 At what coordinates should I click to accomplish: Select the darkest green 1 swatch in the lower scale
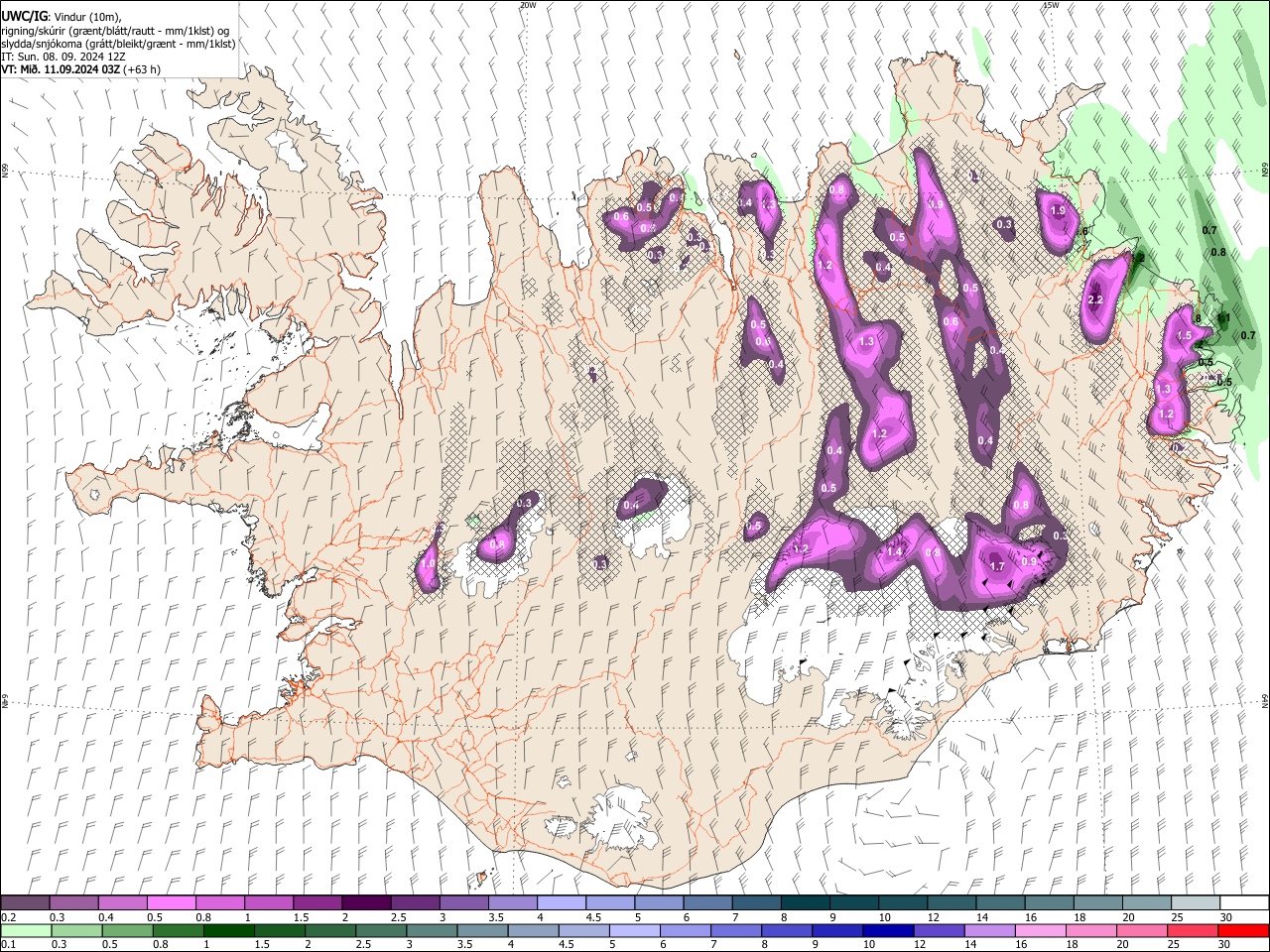228,930
